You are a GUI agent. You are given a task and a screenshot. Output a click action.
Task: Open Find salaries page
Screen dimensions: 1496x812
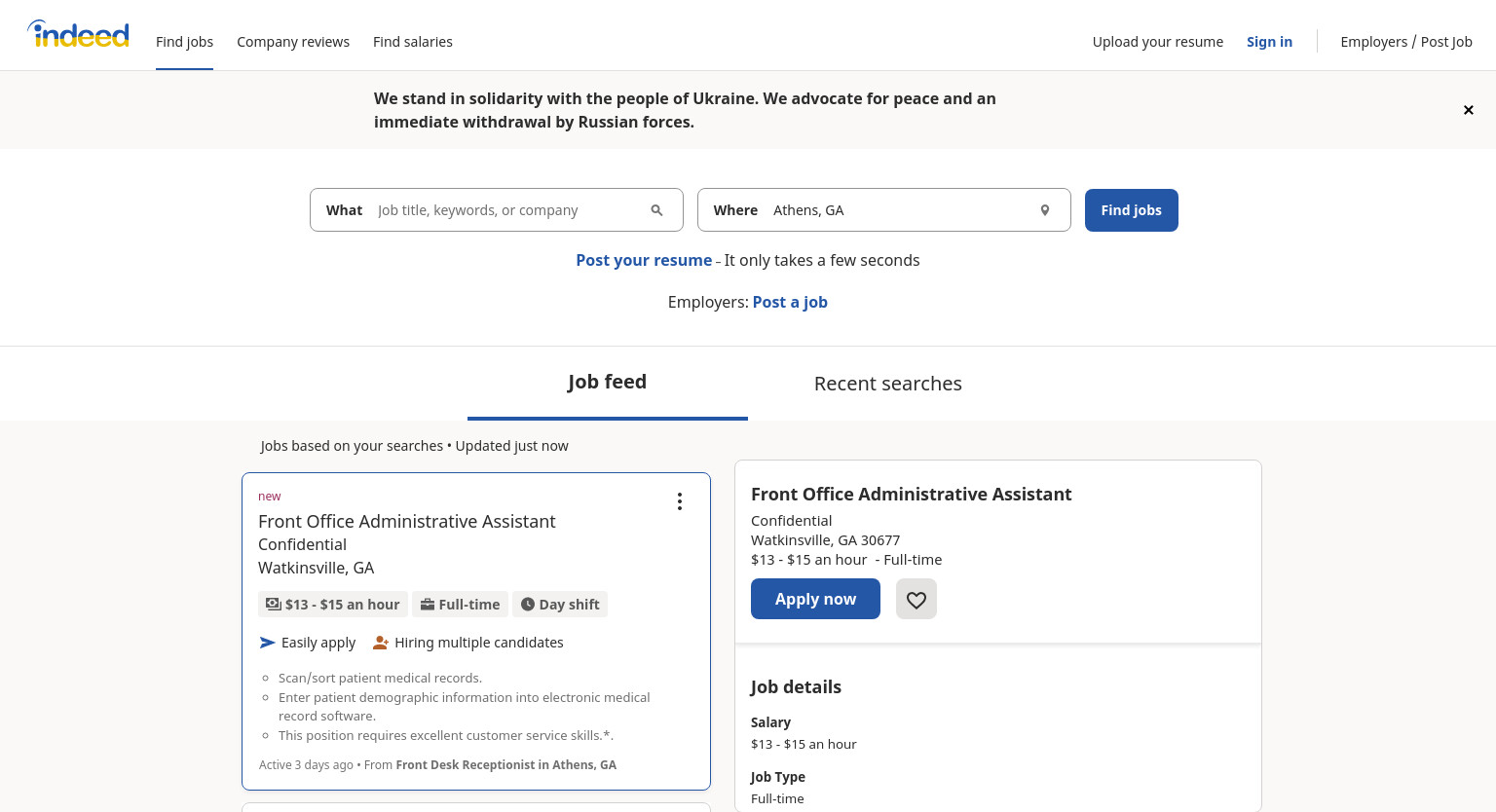pyautogui.click(x=413, y=42)
